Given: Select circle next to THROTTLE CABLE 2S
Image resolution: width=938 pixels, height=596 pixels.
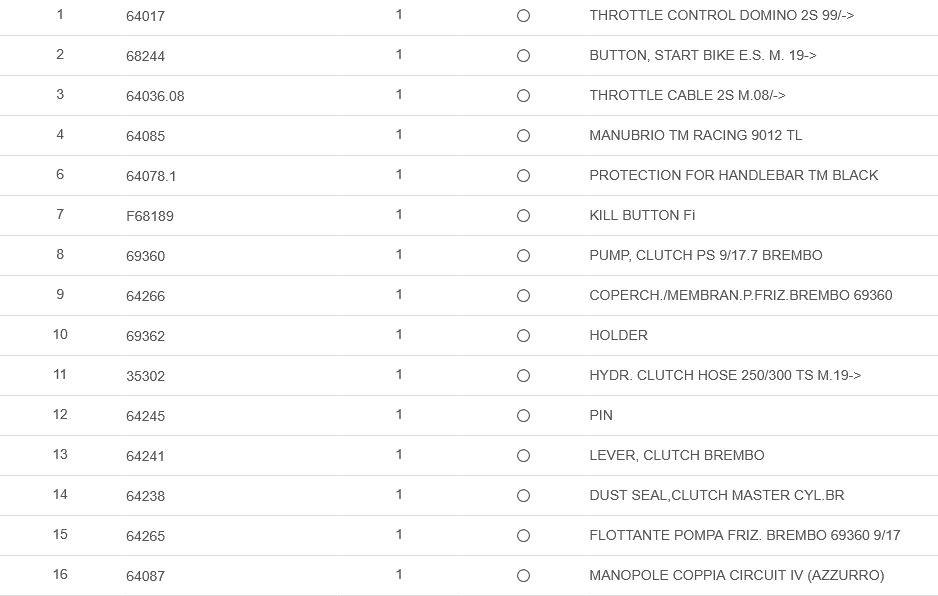Looking at the screenshot, I should [523, 96].
